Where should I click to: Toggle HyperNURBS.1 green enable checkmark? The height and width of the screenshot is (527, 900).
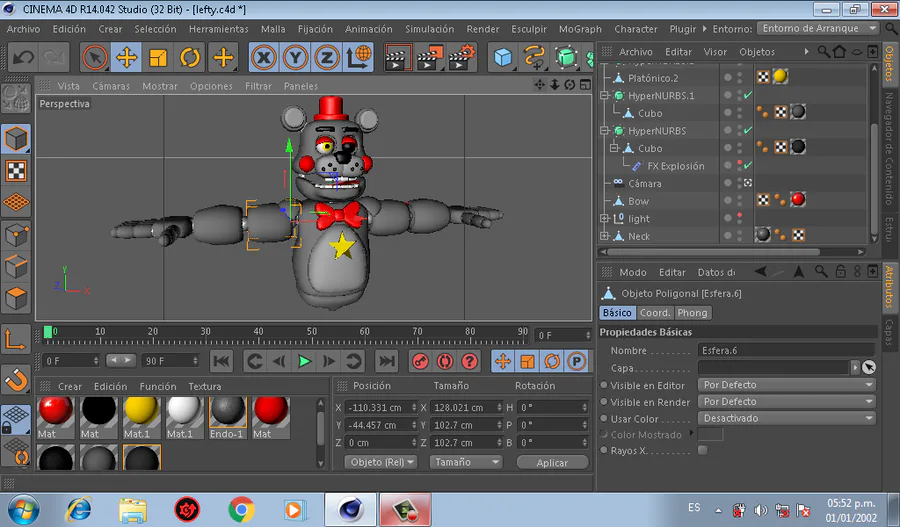(x=747, y=95)
